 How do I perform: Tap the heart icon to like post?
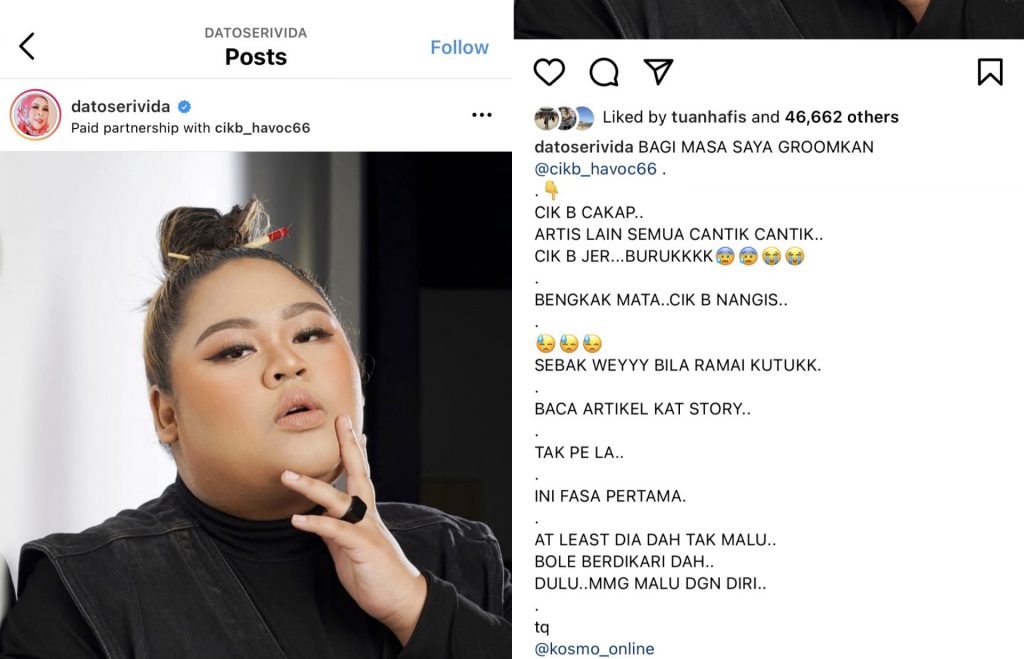click(x=549, y=72)
